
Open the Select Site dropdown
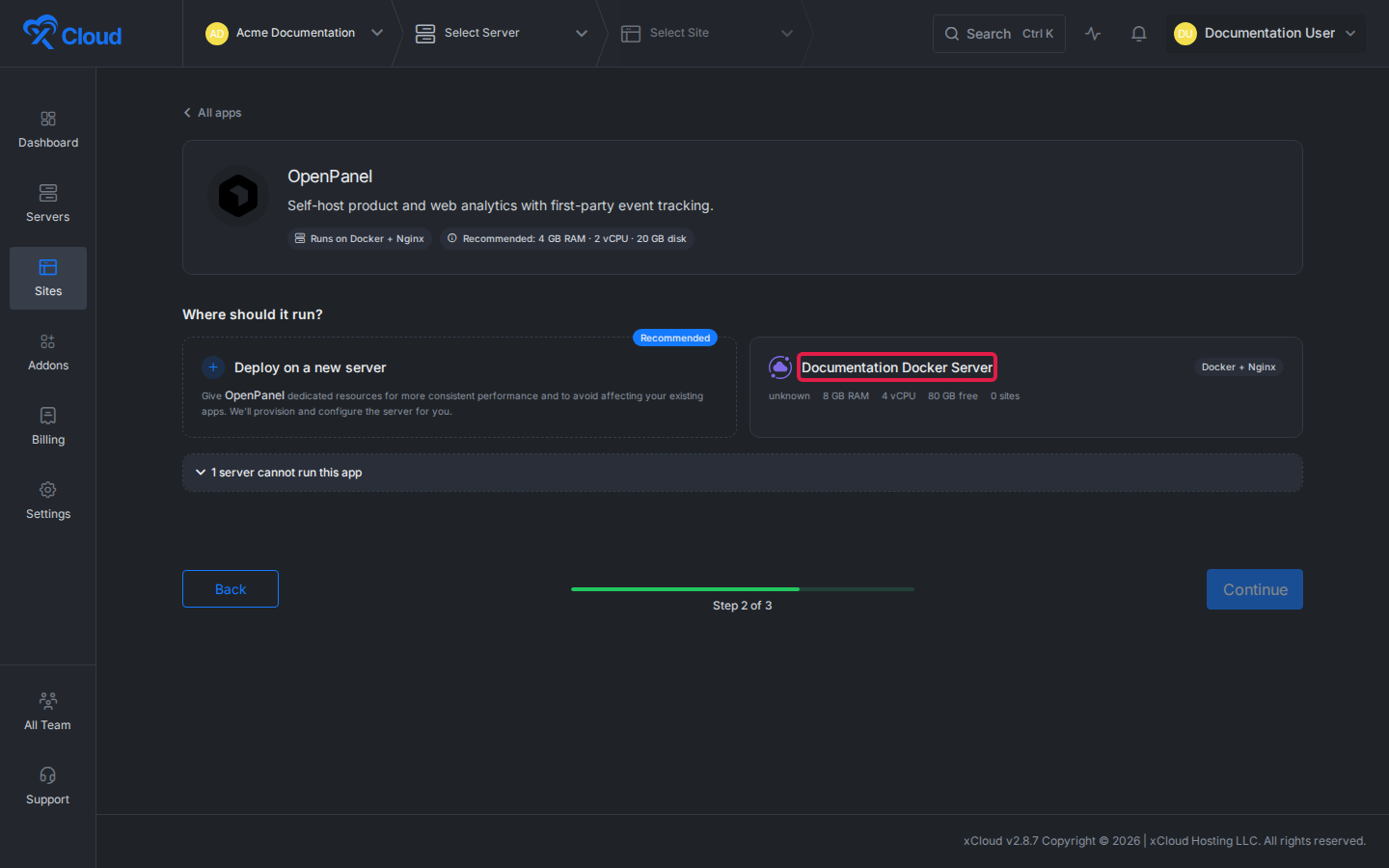click(707, 33)
